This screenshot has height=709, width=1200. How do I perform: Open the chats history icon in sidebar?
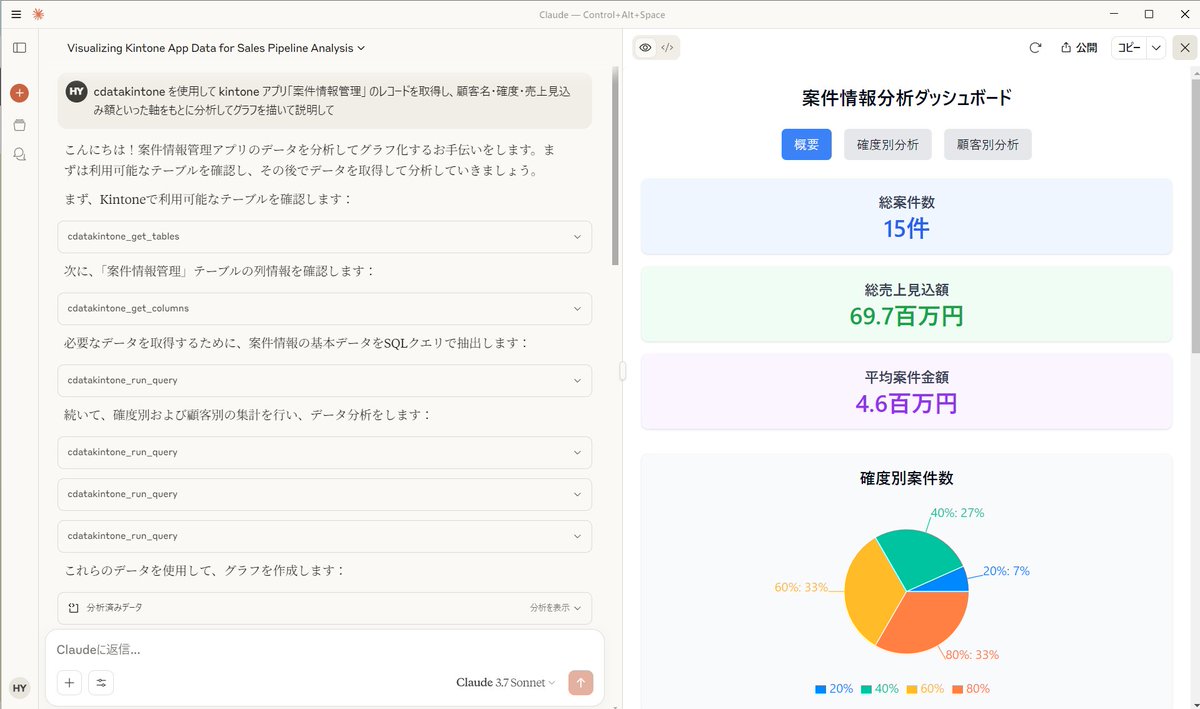point(19,154)
